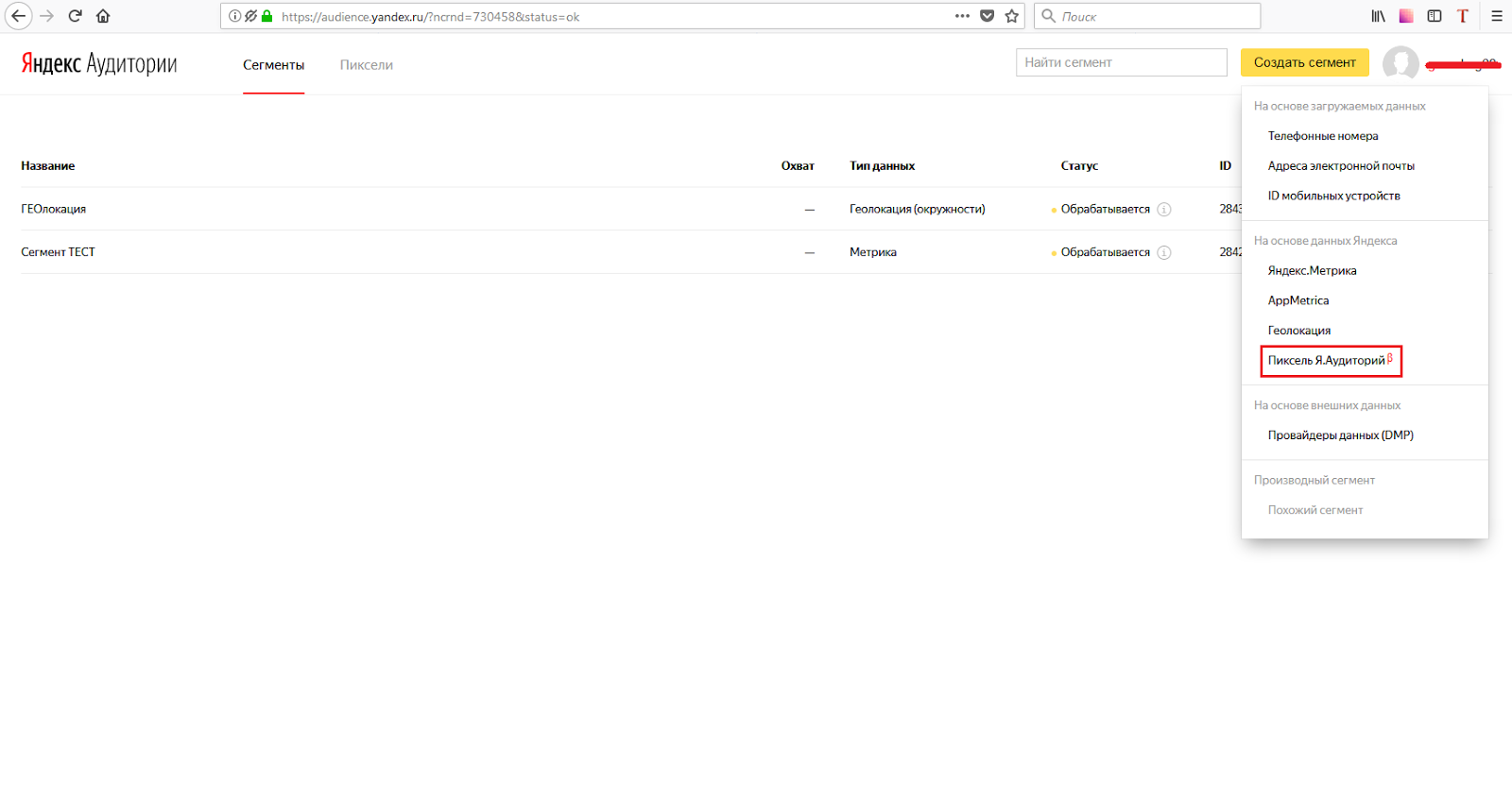Show site information for the page

(x=235, y=16)
